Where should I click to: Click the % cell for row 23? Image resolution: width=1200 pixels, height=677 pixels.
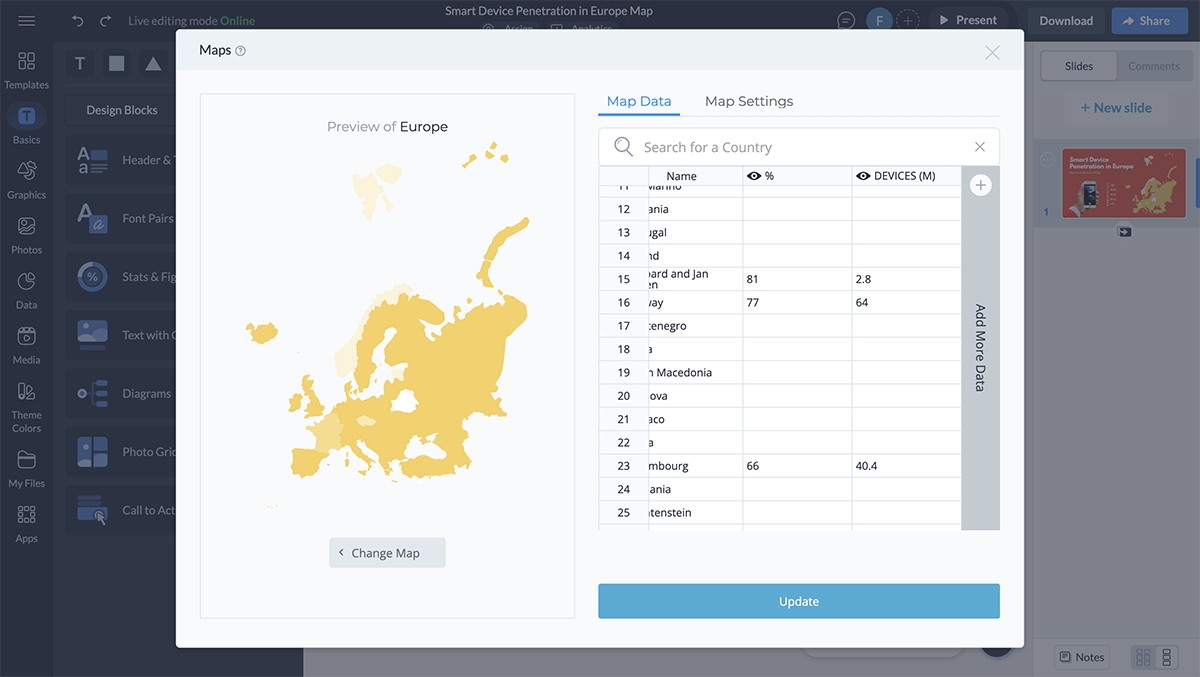coord(797,466)
